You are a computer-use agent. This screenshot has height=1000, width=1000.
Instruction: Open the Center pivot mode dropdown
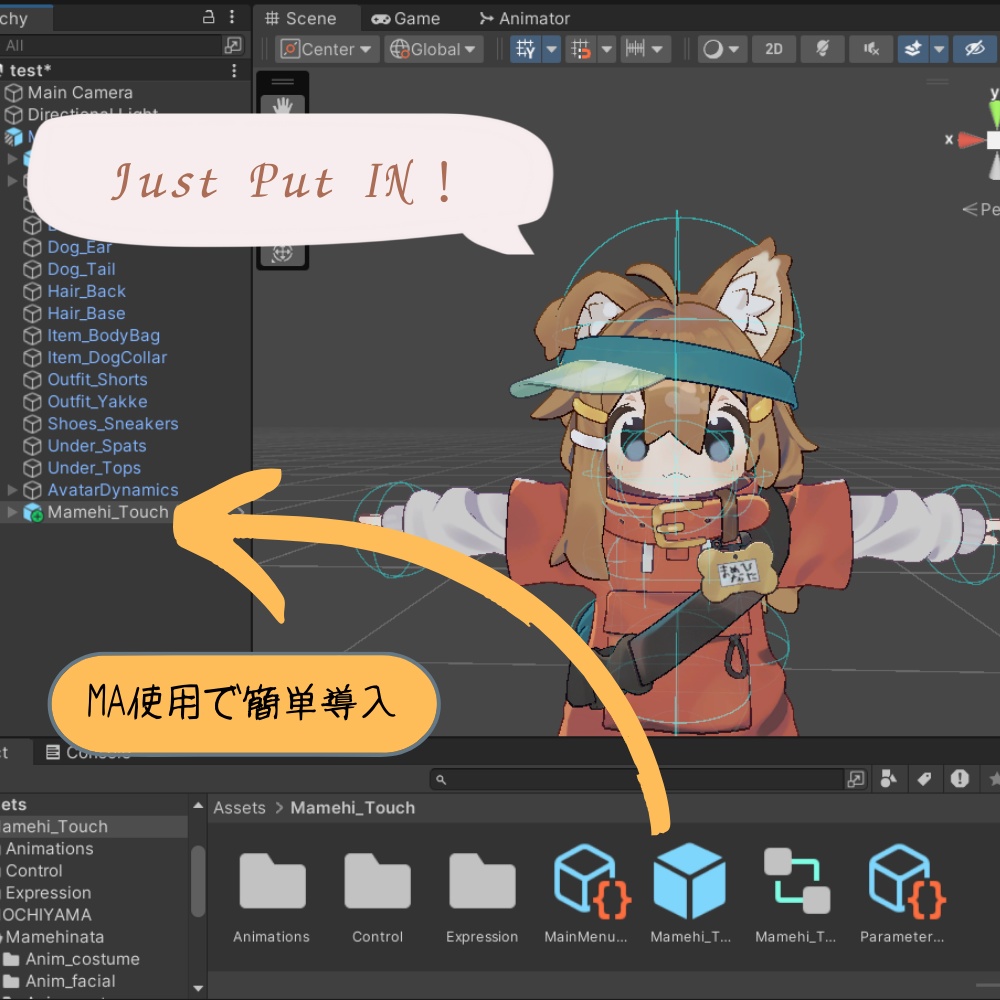pos(327,49)
